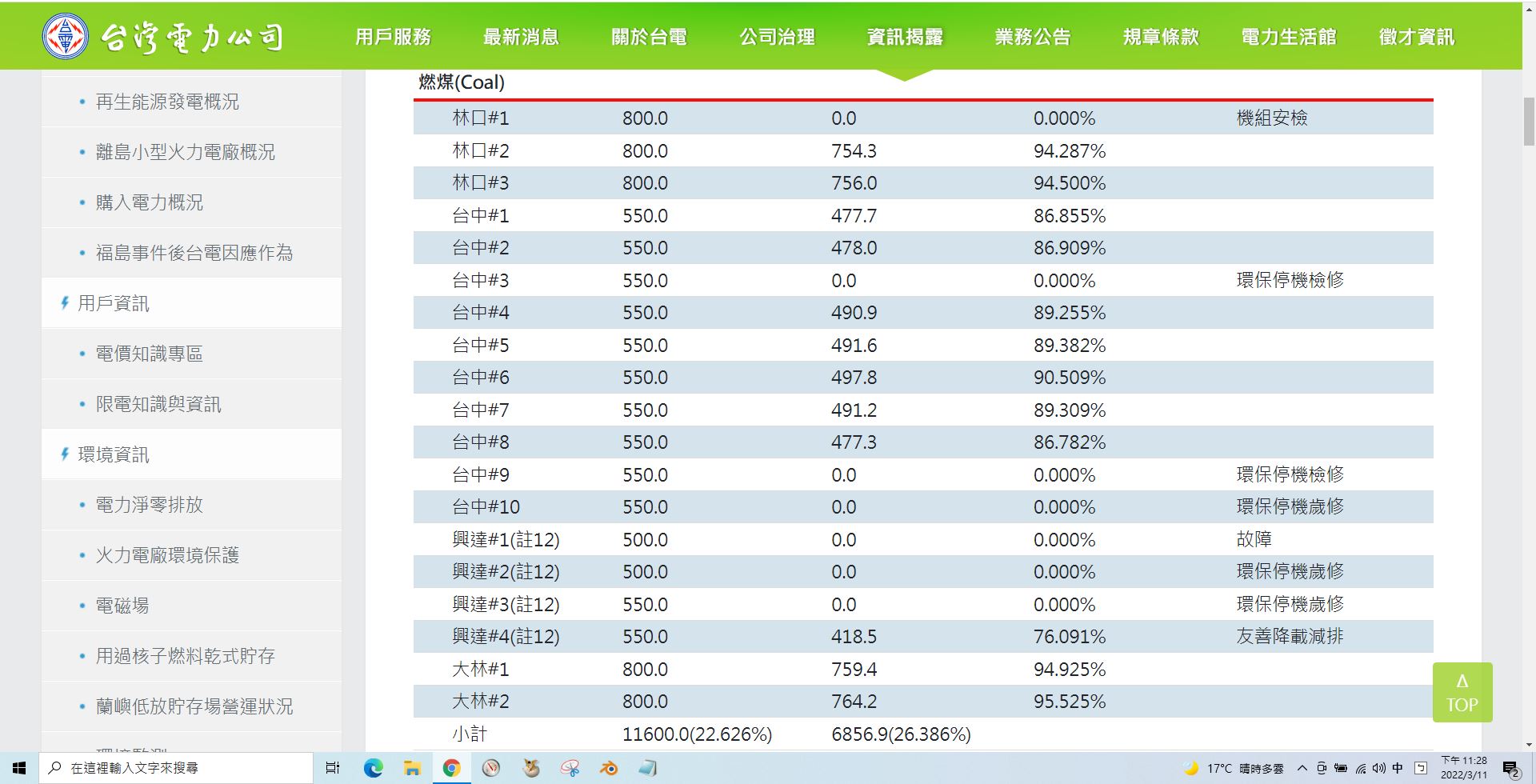1536x784 pixels.
Task: Open Task View in the taskbar
Action: pyautogui.click(x=333, y=768)
